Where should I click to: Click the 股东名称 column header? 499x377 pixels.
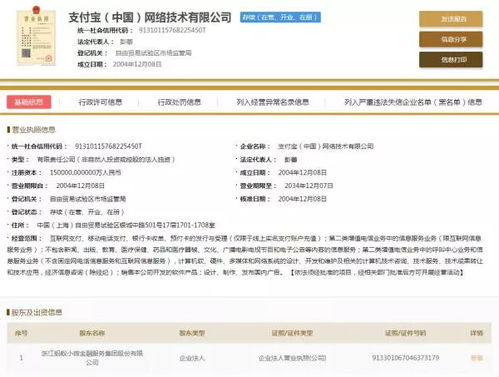click(92, 333)
